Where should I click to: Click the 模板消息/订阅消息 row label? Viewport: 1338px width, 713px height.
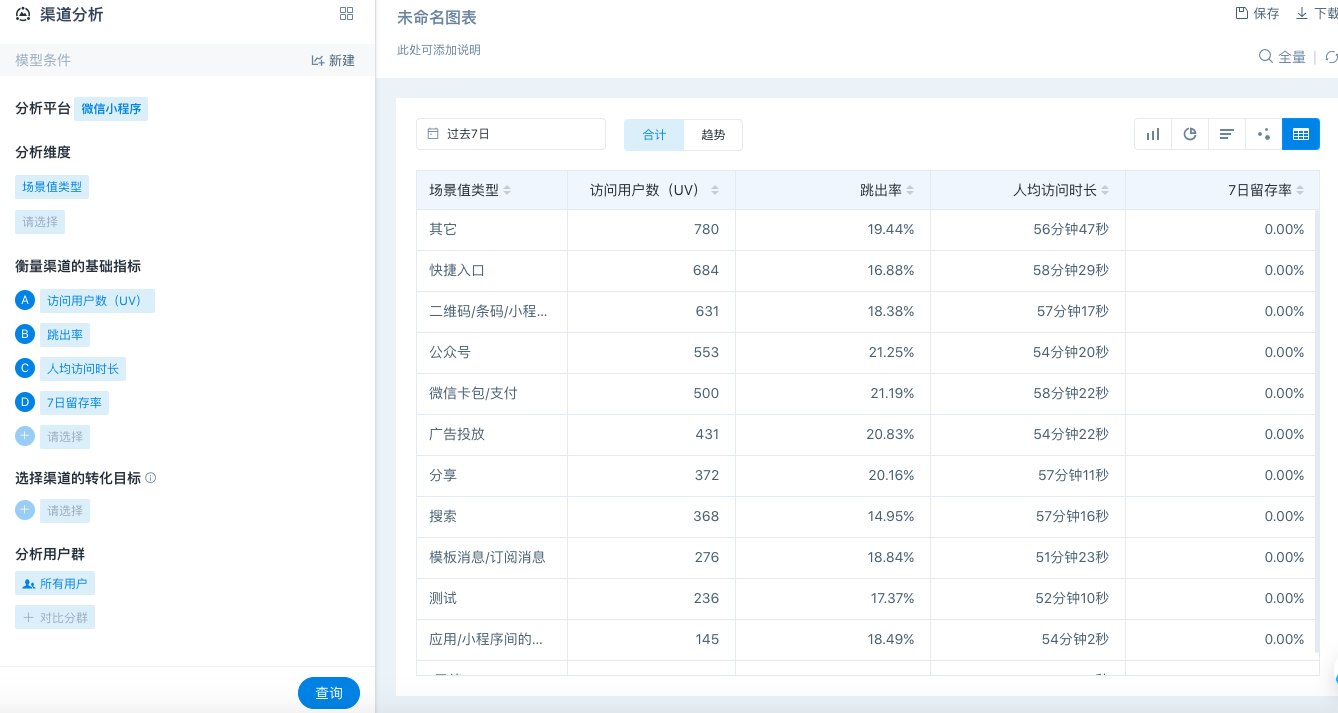487,557
